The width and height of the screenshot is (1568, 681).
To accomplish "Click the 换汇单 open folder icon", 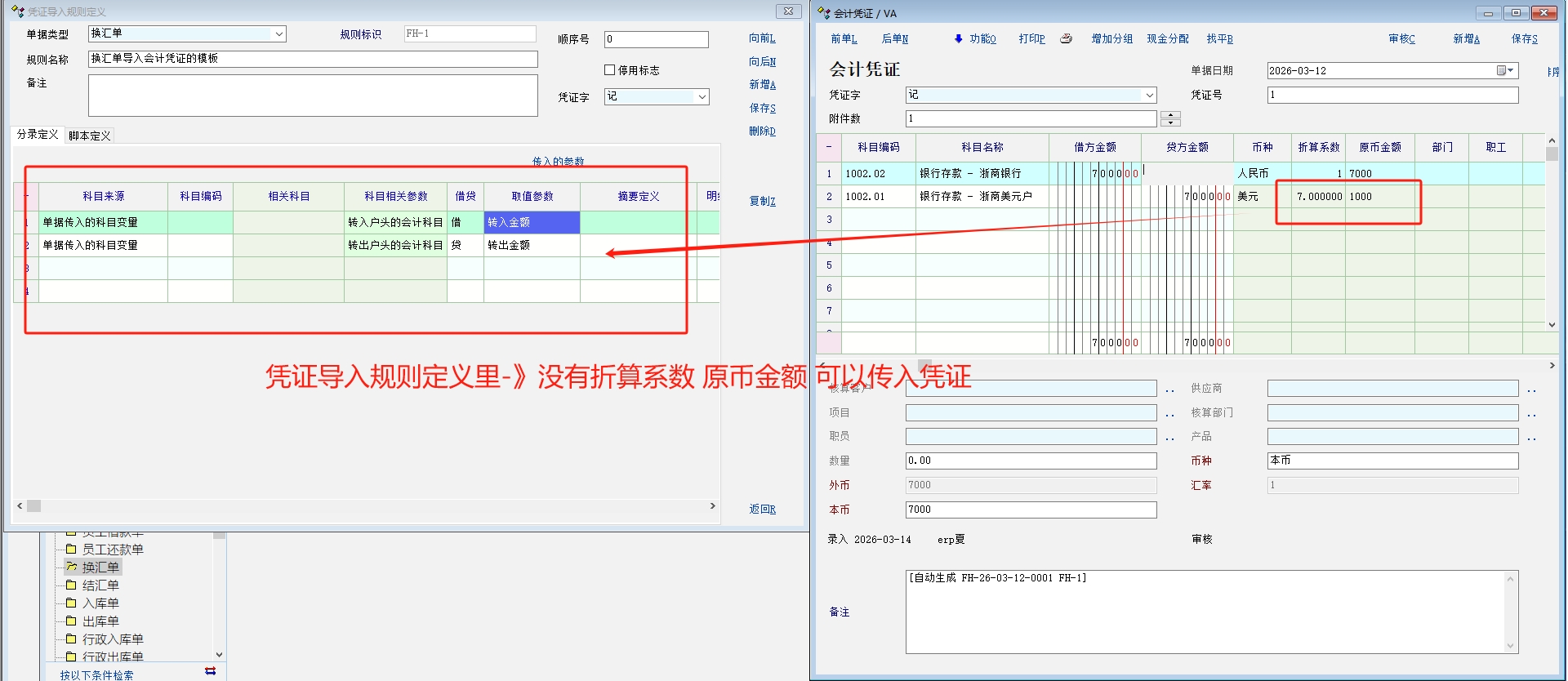I will 72,567.
